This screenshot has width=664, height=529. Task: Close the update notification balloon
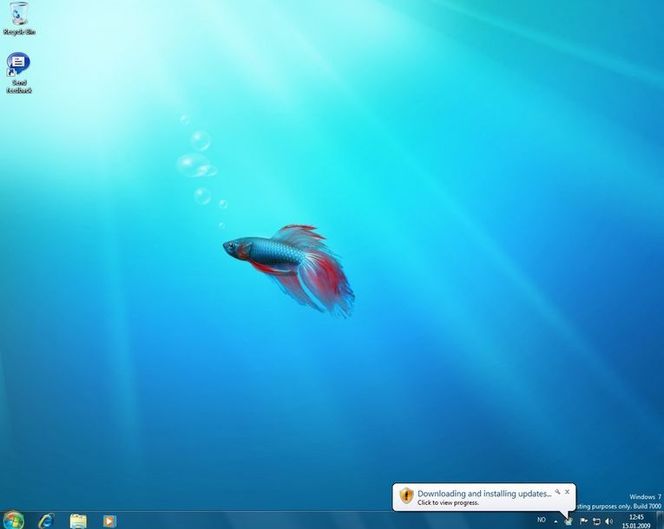click(x=567, y=492)
